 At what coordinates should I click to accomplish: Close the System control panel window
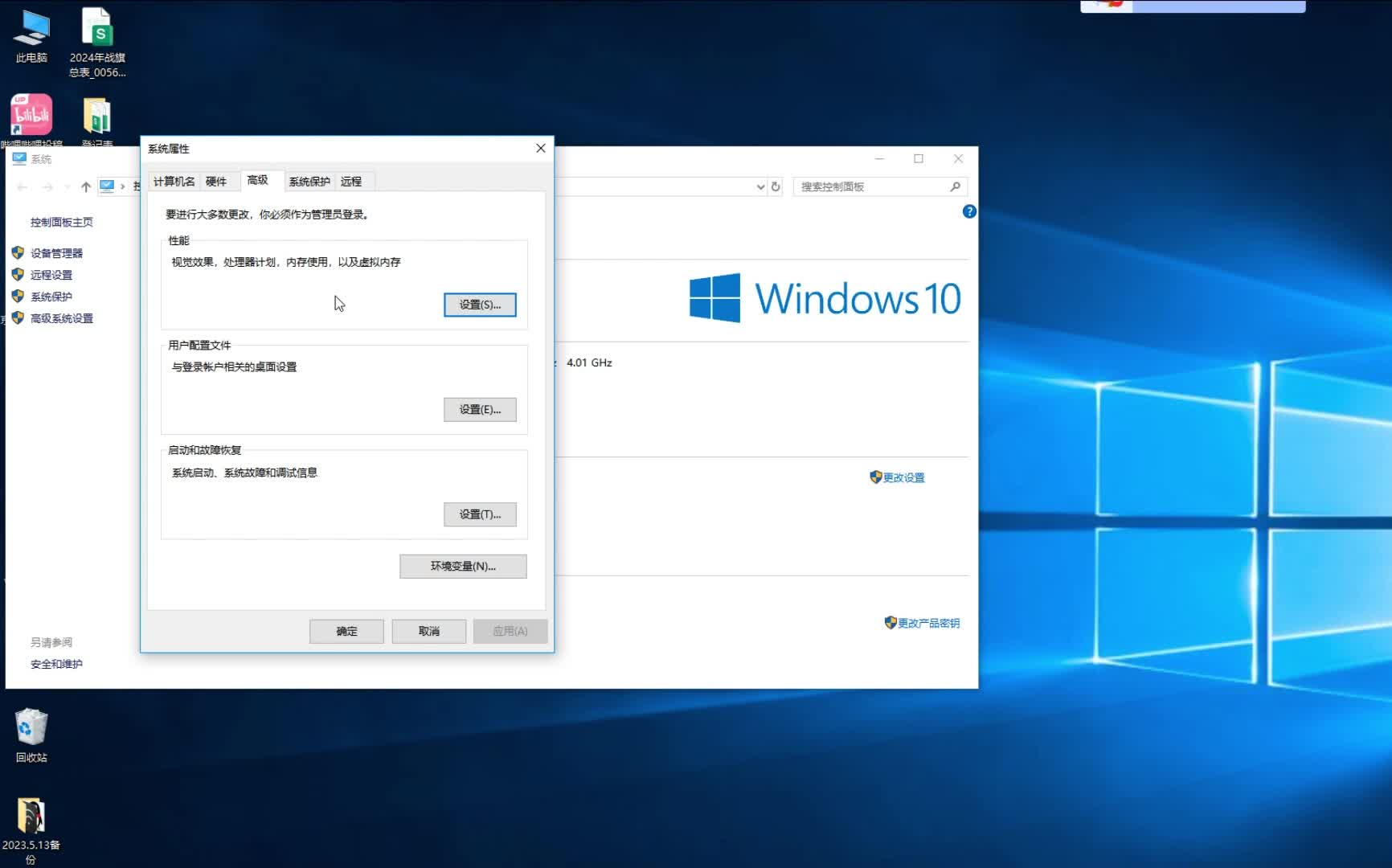[x=958, y=158]
